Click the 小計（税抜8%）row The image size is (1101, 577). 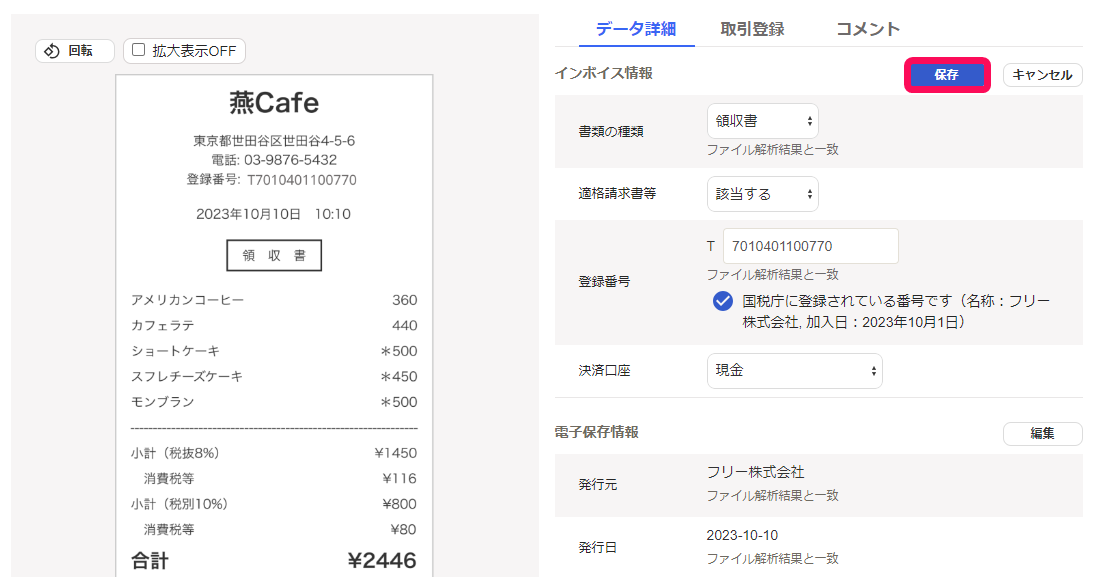click(x=274, y=453)
